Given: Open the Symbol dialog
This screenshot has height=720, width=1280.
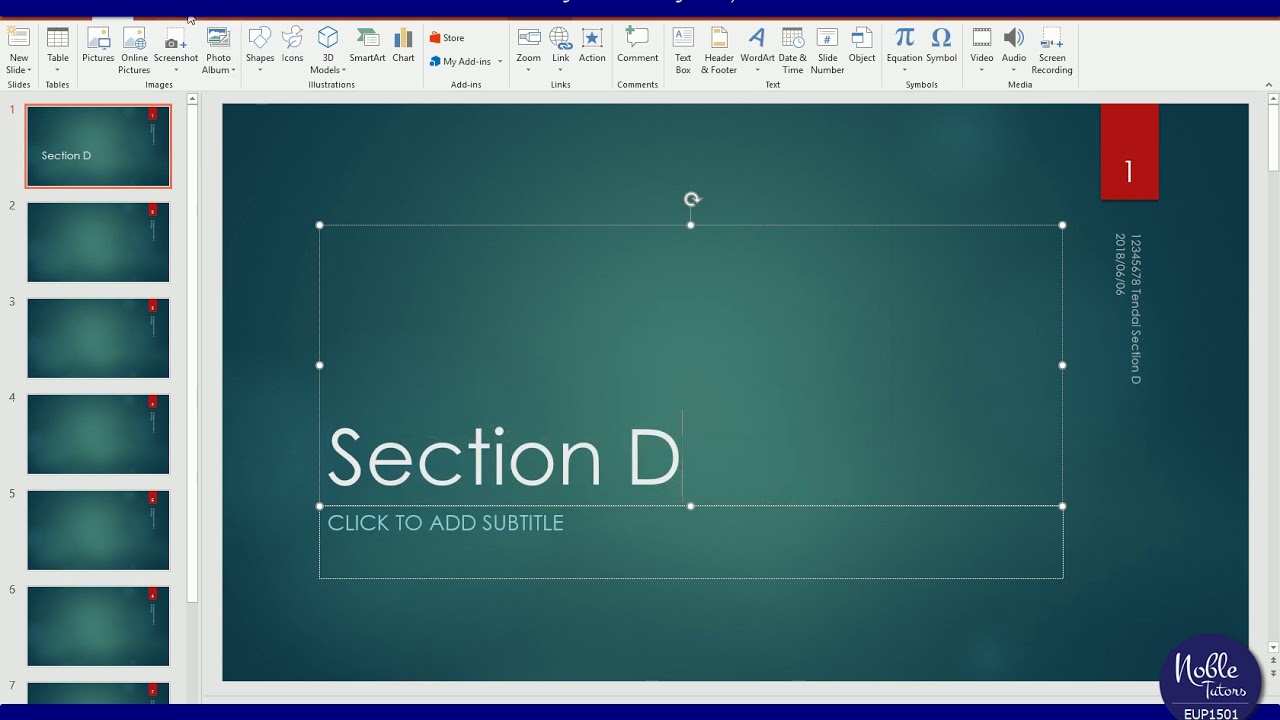Looking at the screenshot, I should click(941, 45).
